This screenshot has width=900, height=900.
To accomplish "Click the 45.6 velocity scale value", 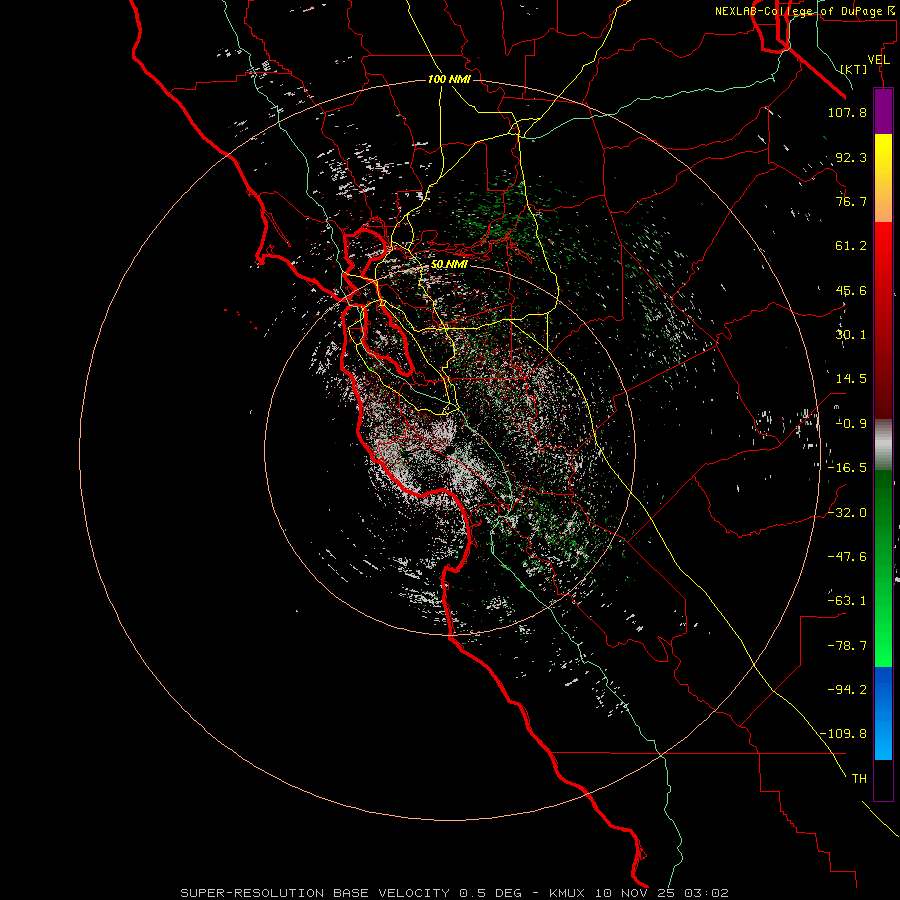I will click(x=851, y=290).
